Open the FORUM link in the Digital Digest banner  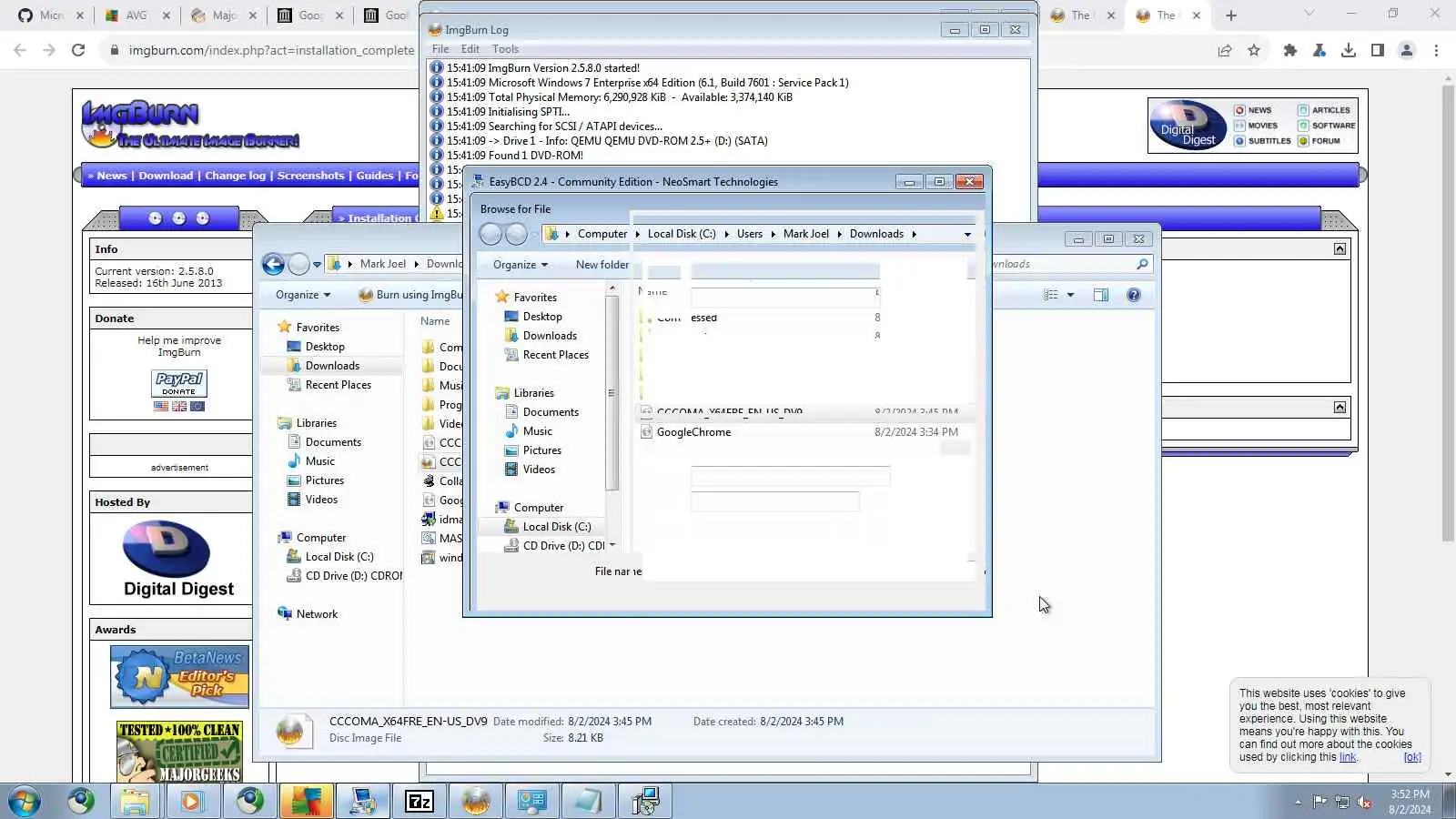1325,141
